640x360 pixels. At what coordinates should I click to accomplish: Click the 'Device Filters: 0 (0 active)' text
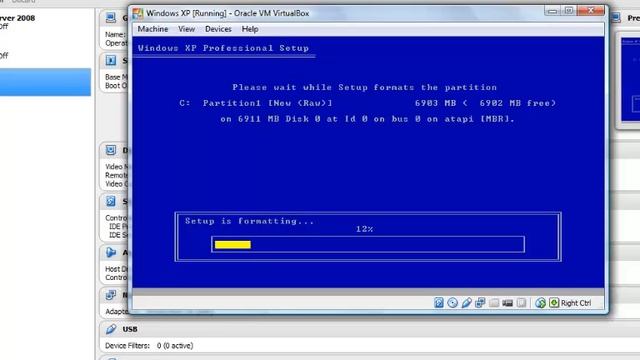[x=149, y=346]
